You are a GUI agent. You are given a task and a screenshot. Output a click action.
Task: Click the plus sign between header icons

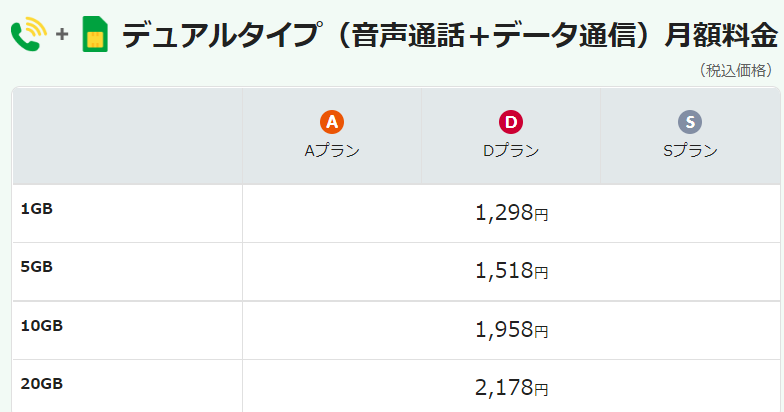coord(62,36)
